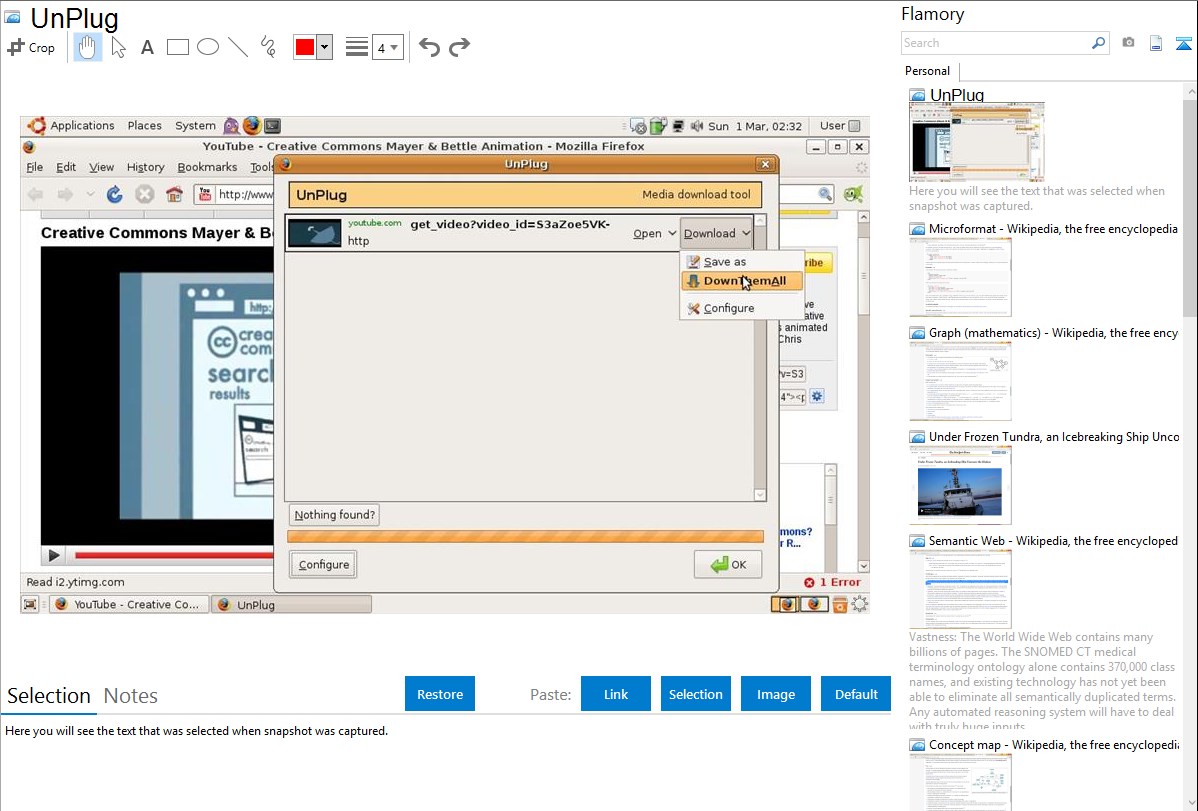Switch to the Selection tab
This screenshot has height=811, width=1198.
click(49, 696)
